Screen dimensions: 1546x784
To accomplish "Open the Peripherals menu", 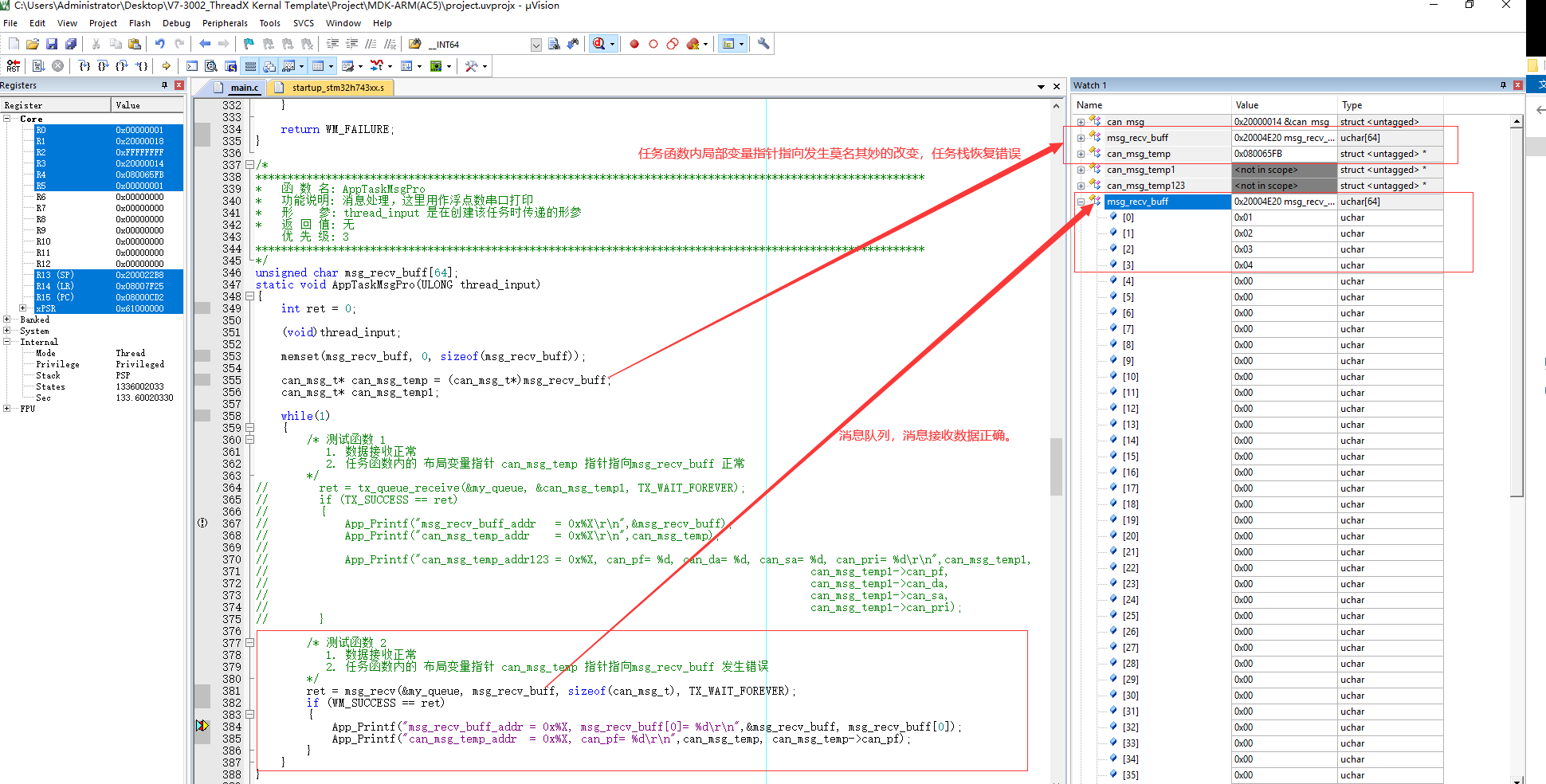I will pos(225,23).
